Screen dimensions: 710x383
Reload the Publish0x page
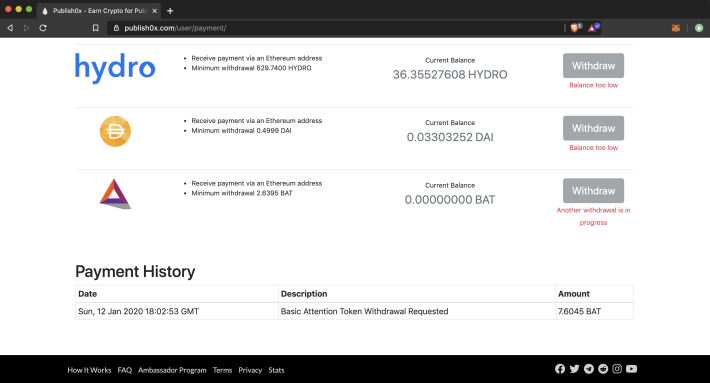[43, 28]
